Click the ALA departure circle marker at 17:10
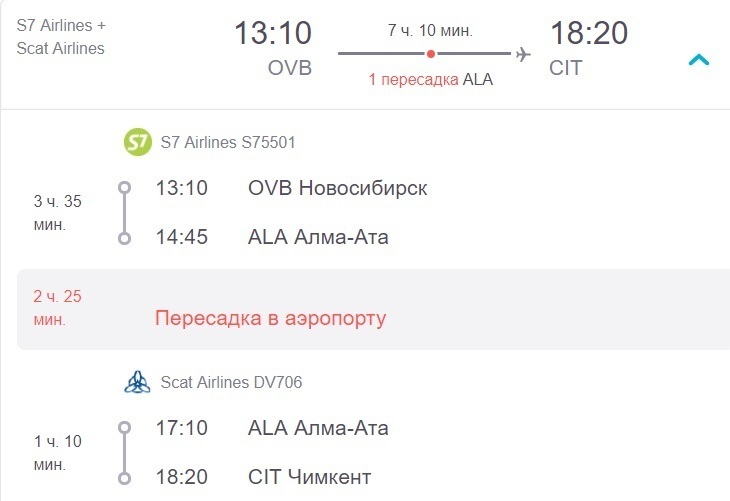This screenshot has width=730, height=501. pos(124,427)
